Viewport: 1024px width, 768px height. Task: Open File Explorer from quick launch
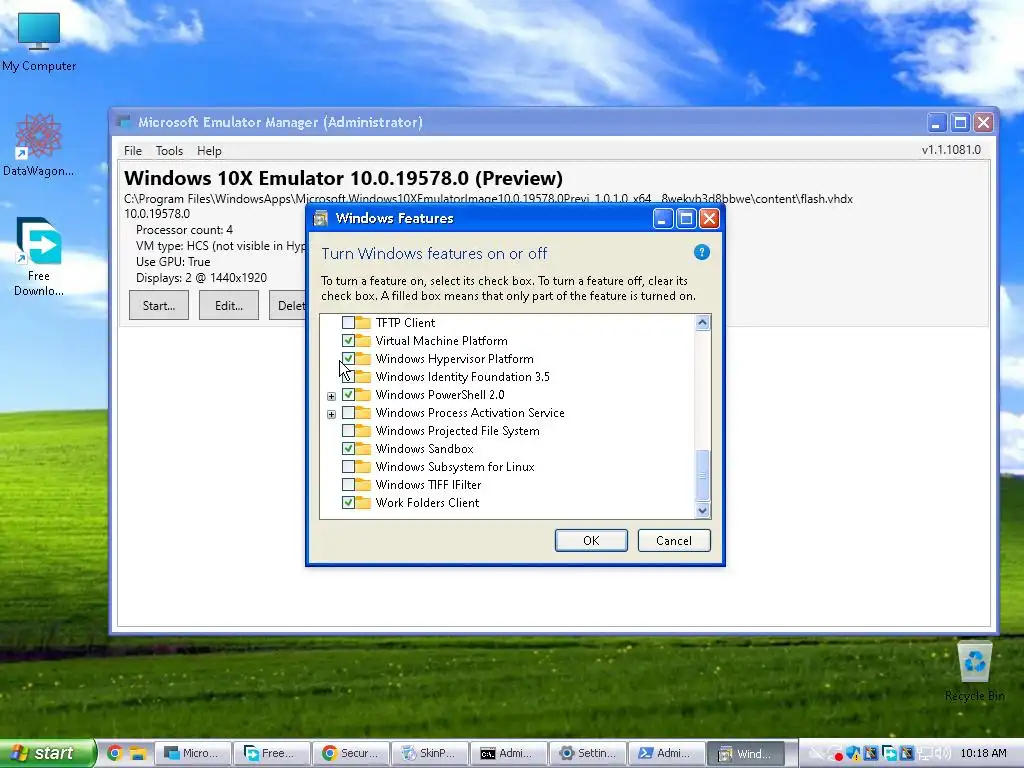click(x=137, y=753)
